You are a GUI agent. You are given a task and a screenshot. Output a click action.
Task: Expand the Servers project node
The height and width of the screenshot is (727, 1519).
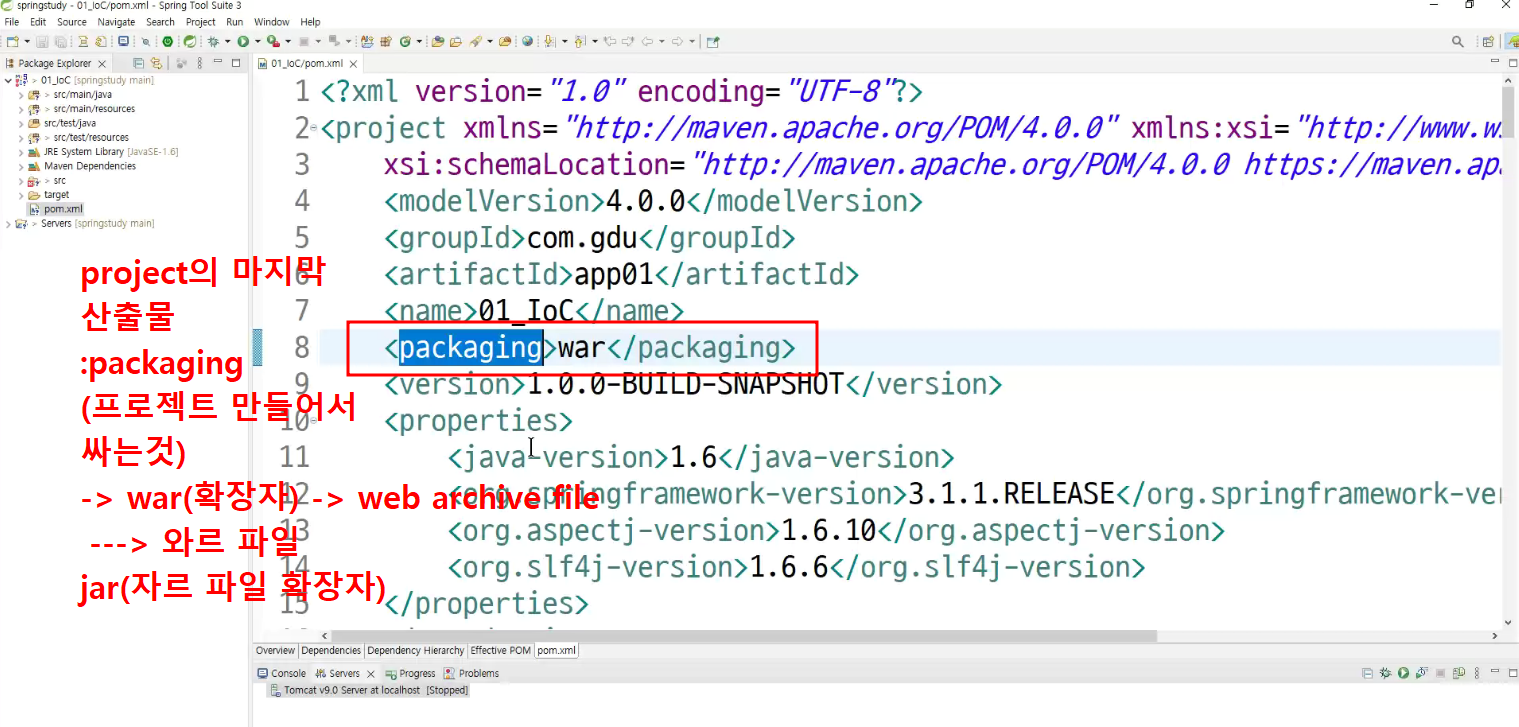(x=9, y=224)
